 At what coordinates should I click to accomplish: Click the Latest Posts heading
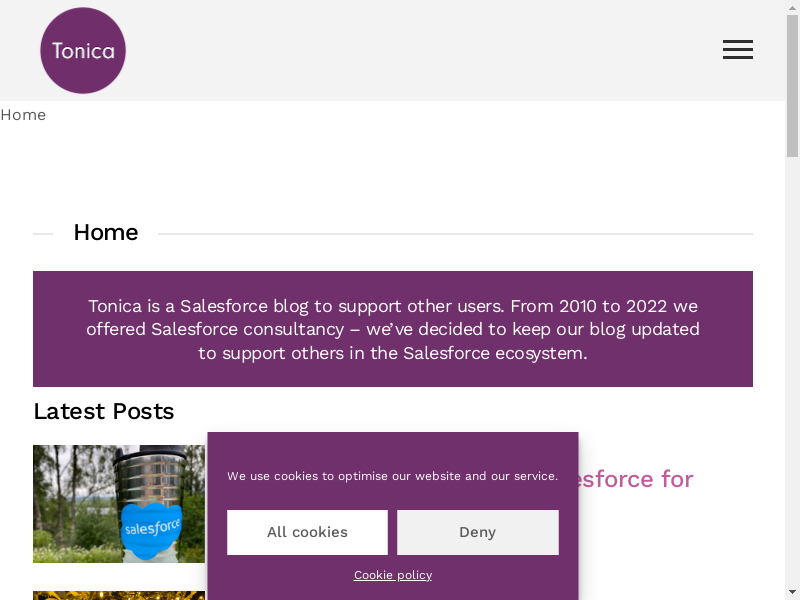pyautogui.click(x=104, y=412)
